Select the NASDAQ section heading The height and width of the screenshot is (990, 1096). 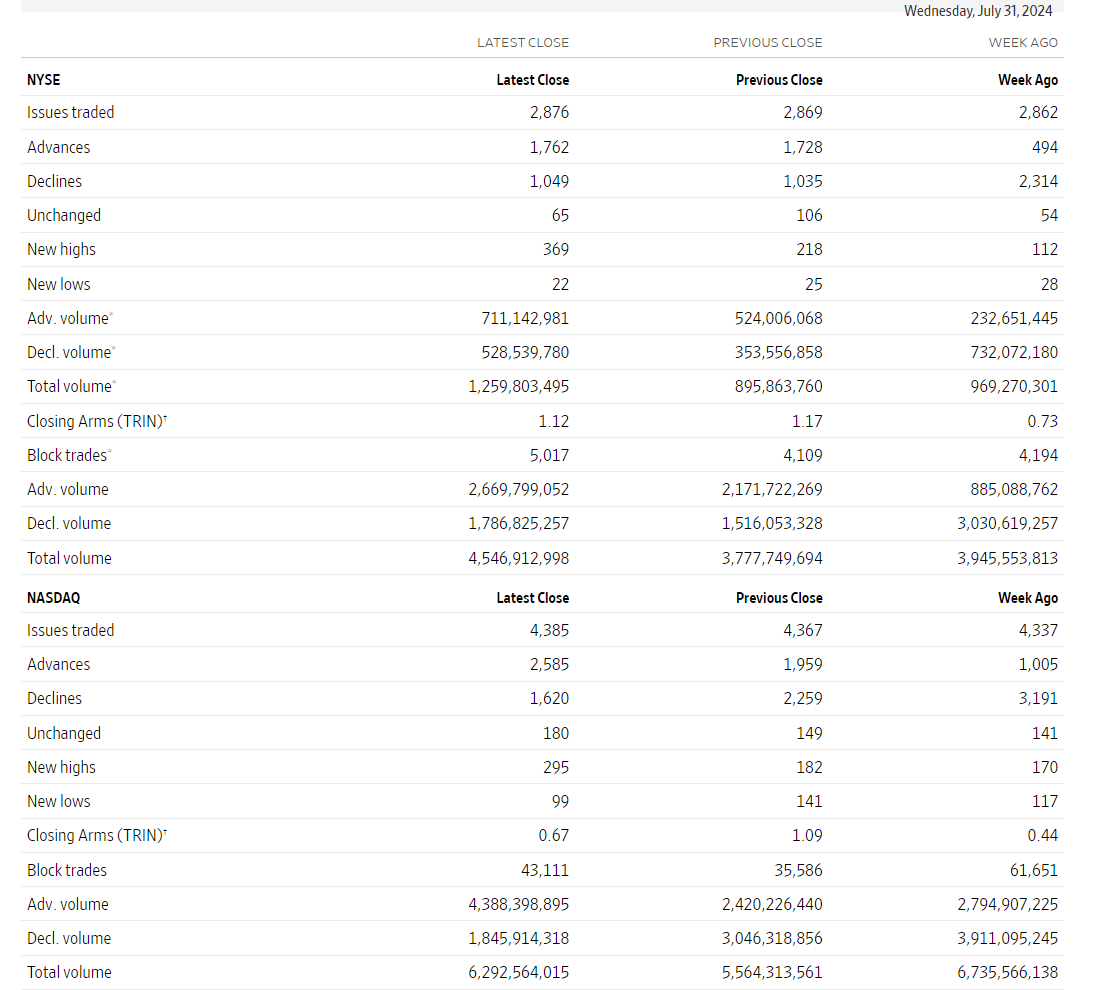click(53, 598)
